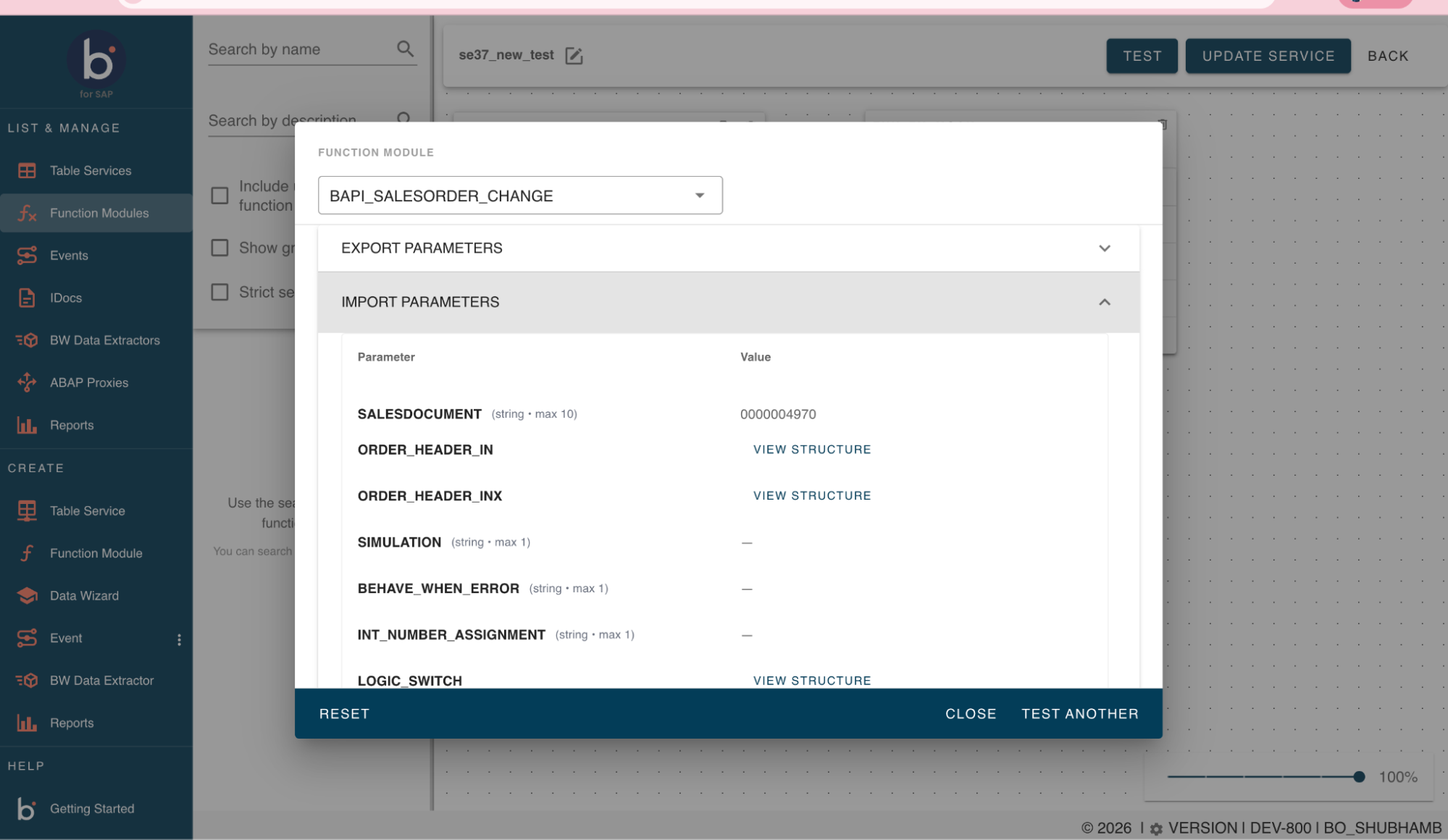Click the BEHAVE_WHEN_ERROR parameter label
The height and width of the screenshot is (840, 1448).
pos(438,589)
